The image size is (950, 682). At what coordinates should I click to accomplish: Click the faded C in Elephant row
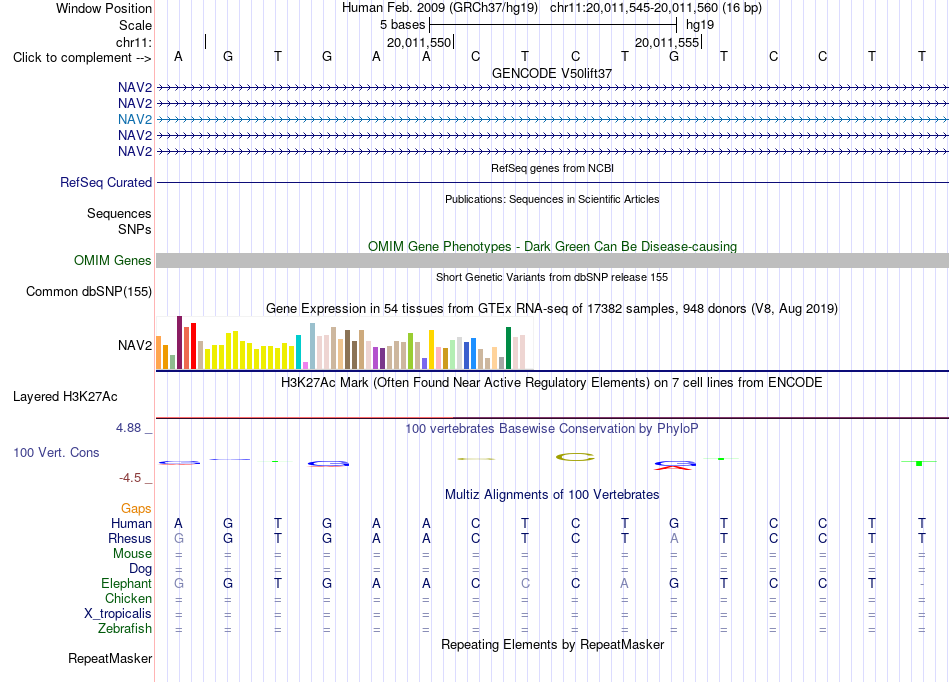[x=525, y=584]
